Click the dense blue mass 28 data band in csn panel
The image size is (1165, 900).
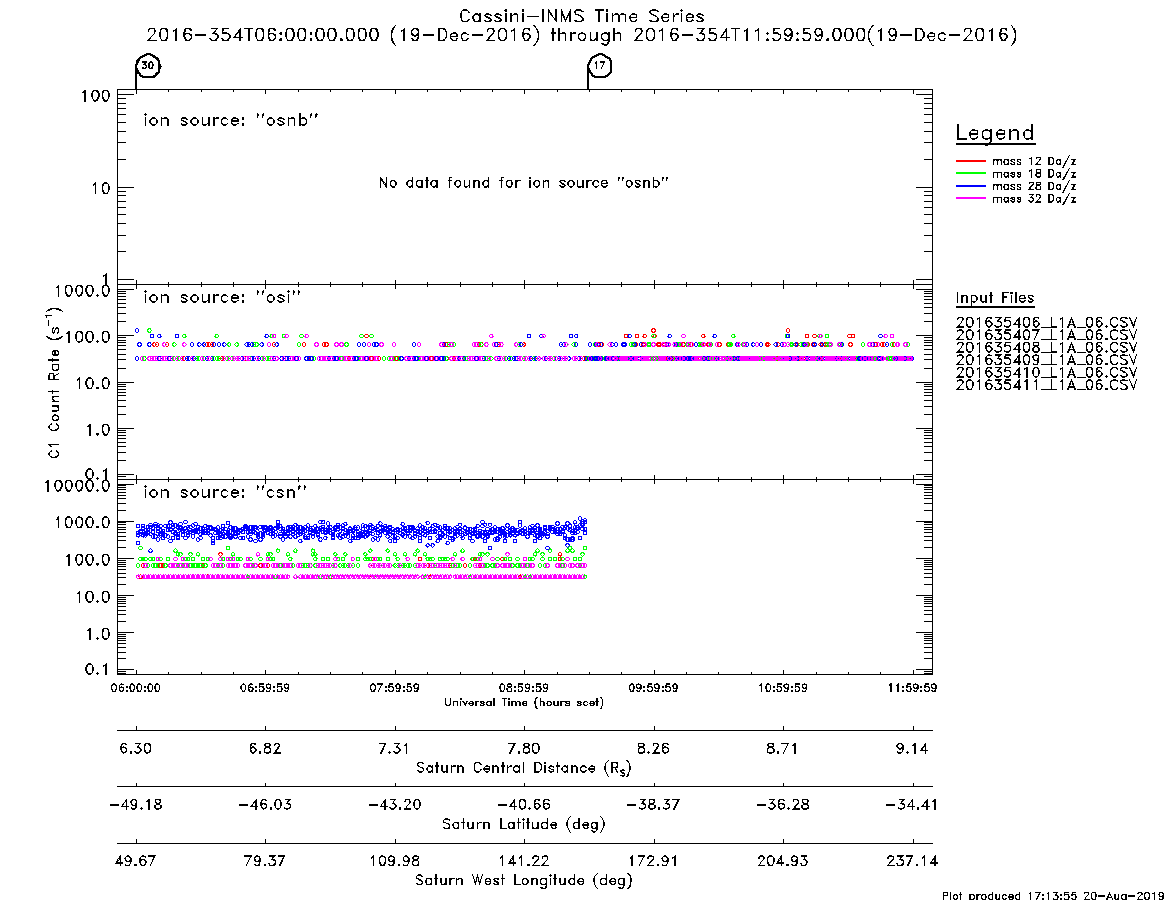pos(362,531)
